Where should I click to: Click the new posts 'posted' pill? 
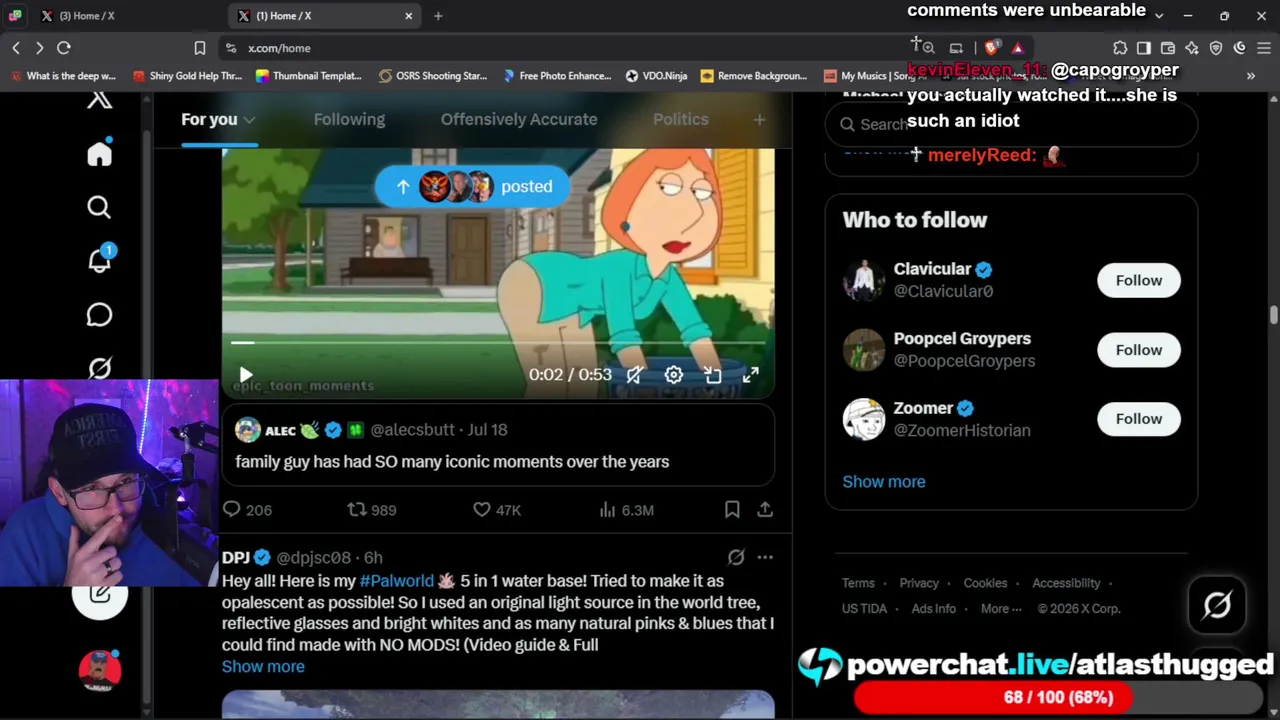click(472, 186)
